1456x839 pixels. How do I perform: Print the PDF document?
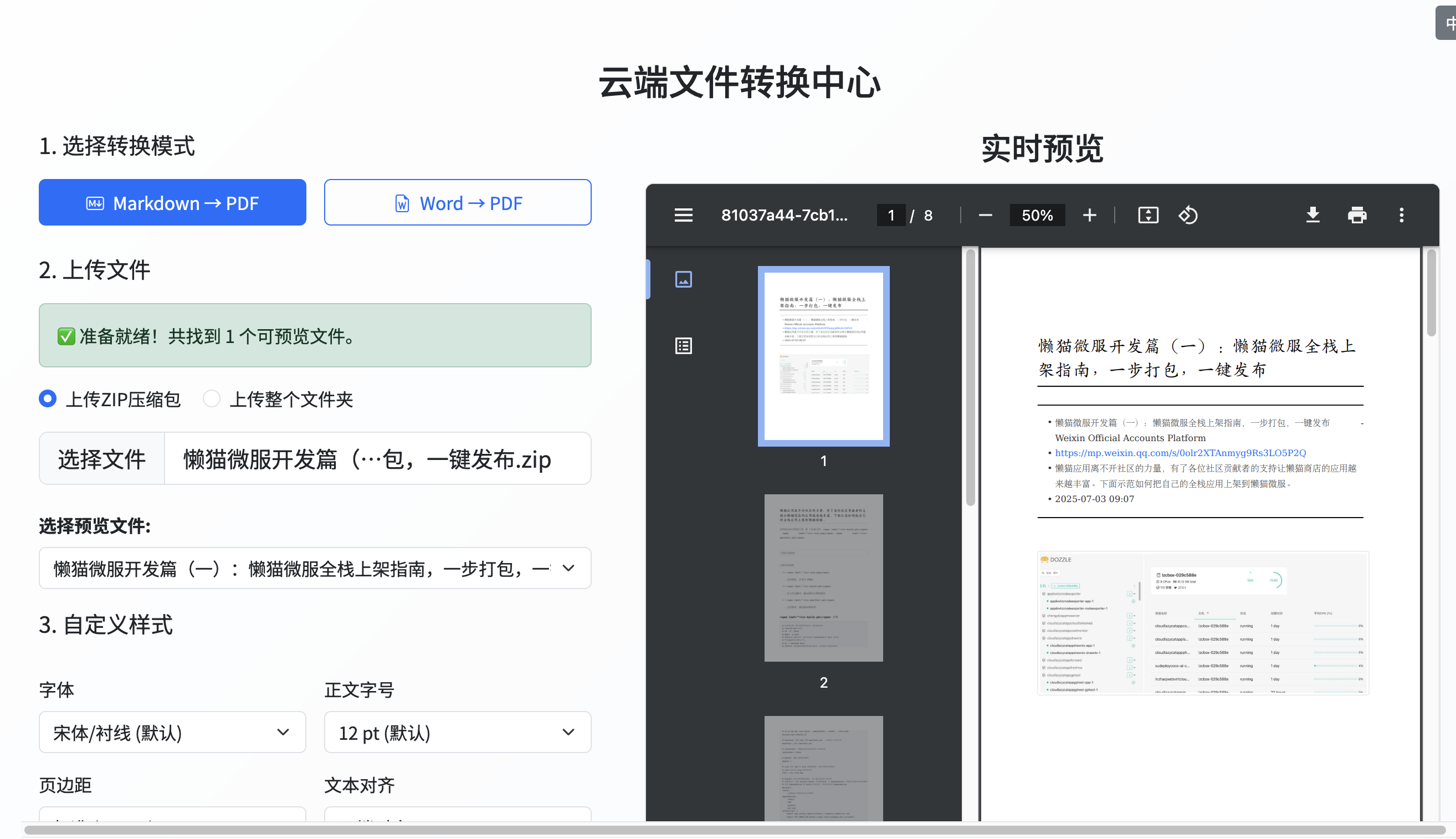coord(1357,216)
